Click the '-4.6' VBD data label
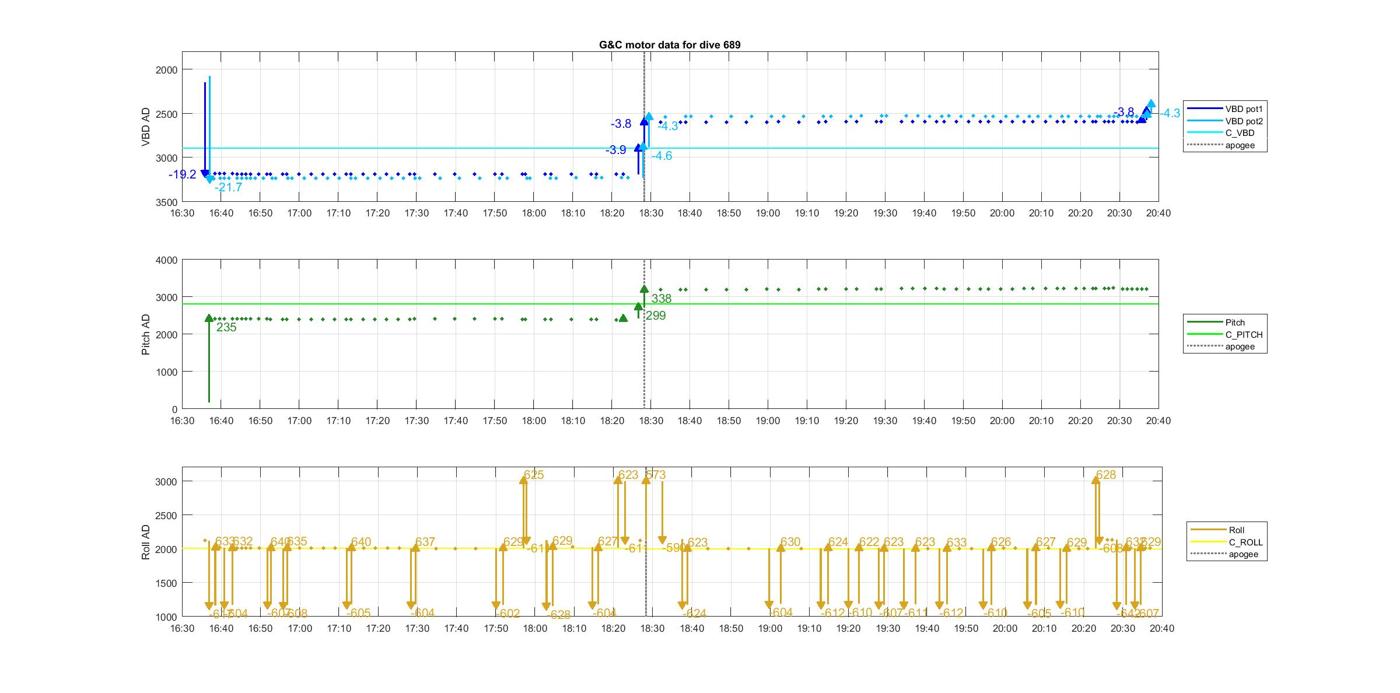Screen dimensions: 1400x693 pos(662,156)
